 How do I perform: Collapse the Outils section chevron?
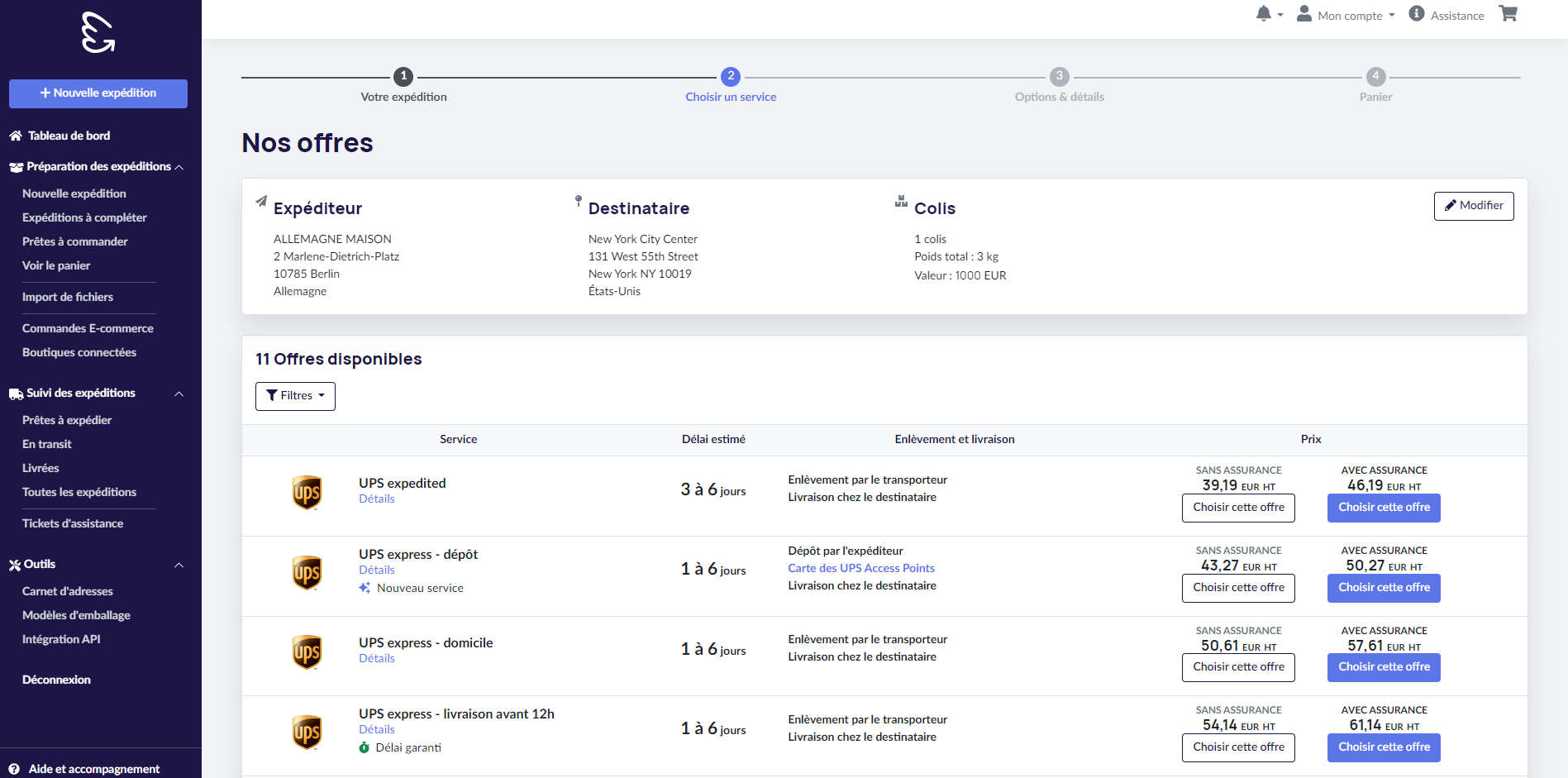click(x=179, y=565)
